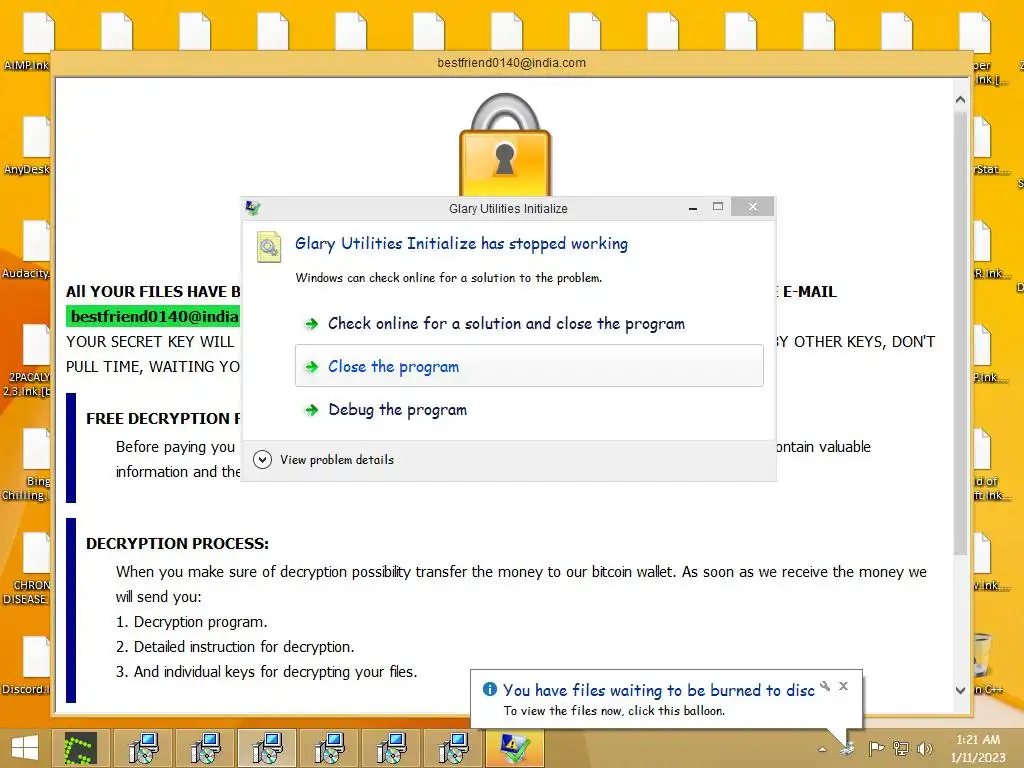This screenshot has width=1024, height=768.
Task: Select the AIMP.lnk desktop file
Action: [27, 42]
